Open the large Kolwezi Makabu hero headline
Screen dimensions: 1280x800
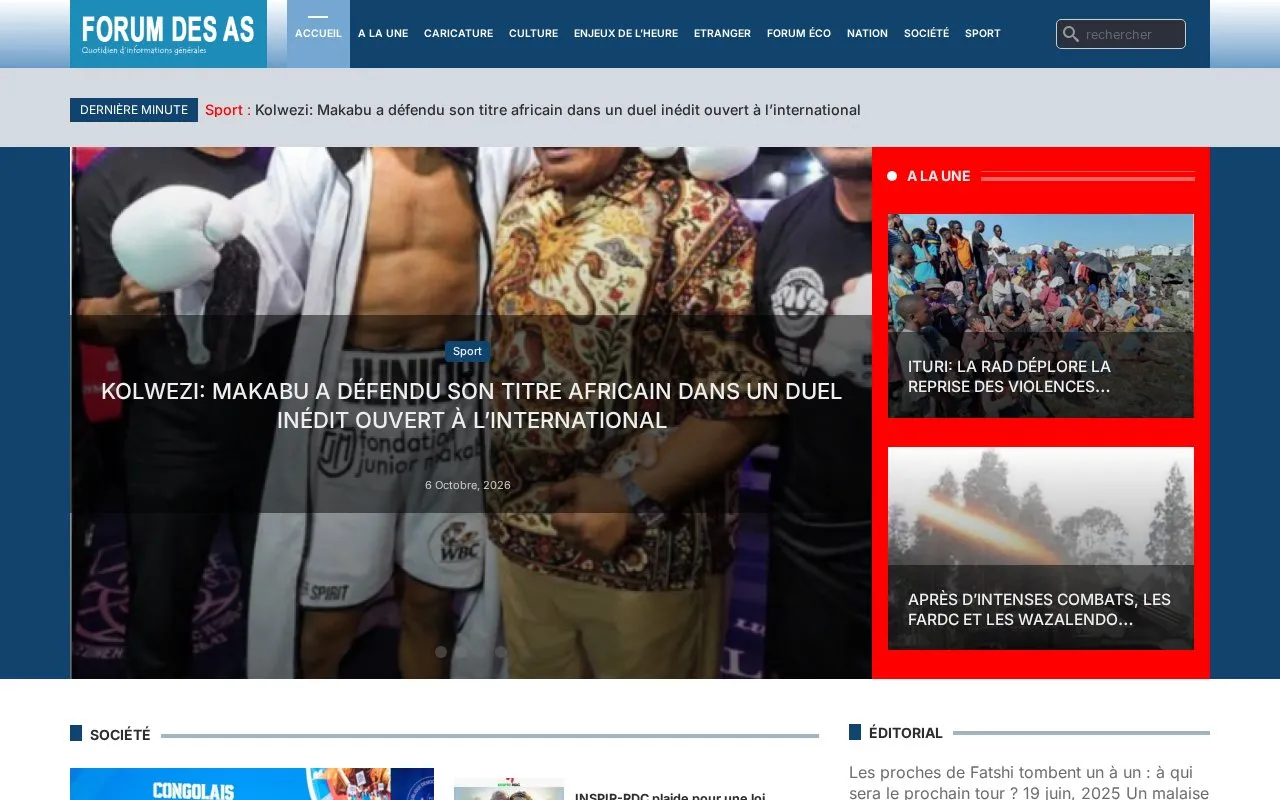coord(471,406)
